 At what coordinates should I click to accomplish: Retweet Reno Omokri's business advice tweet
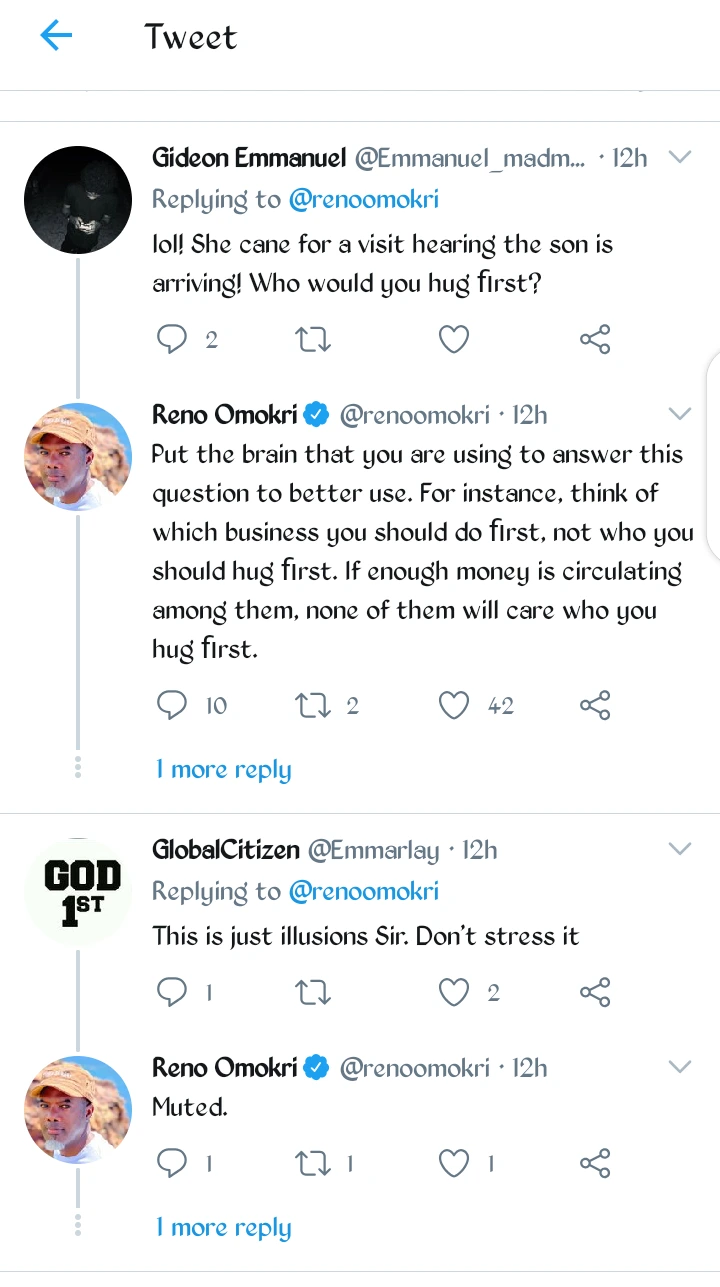pos(313,706)
